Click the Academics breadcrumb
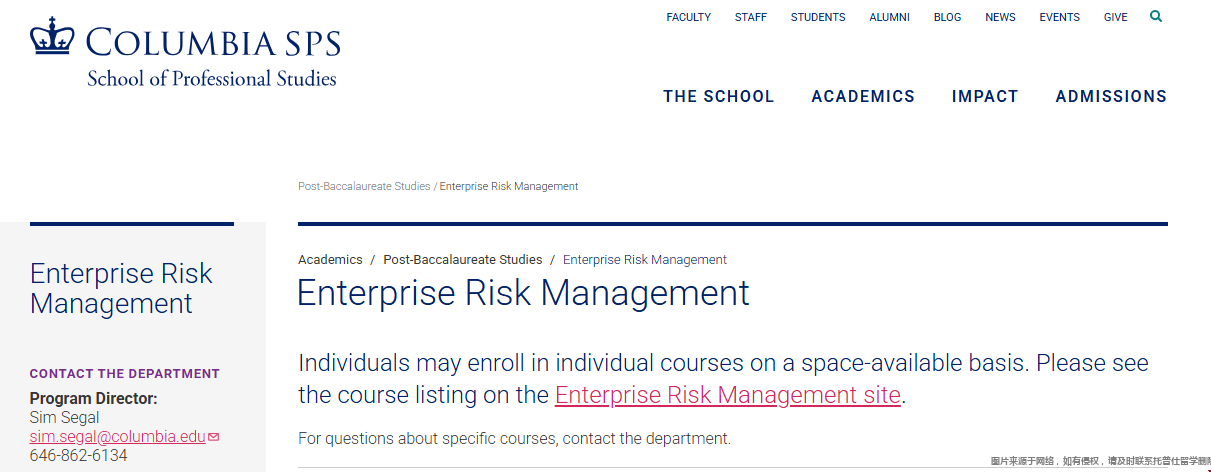 coord(330,260)
